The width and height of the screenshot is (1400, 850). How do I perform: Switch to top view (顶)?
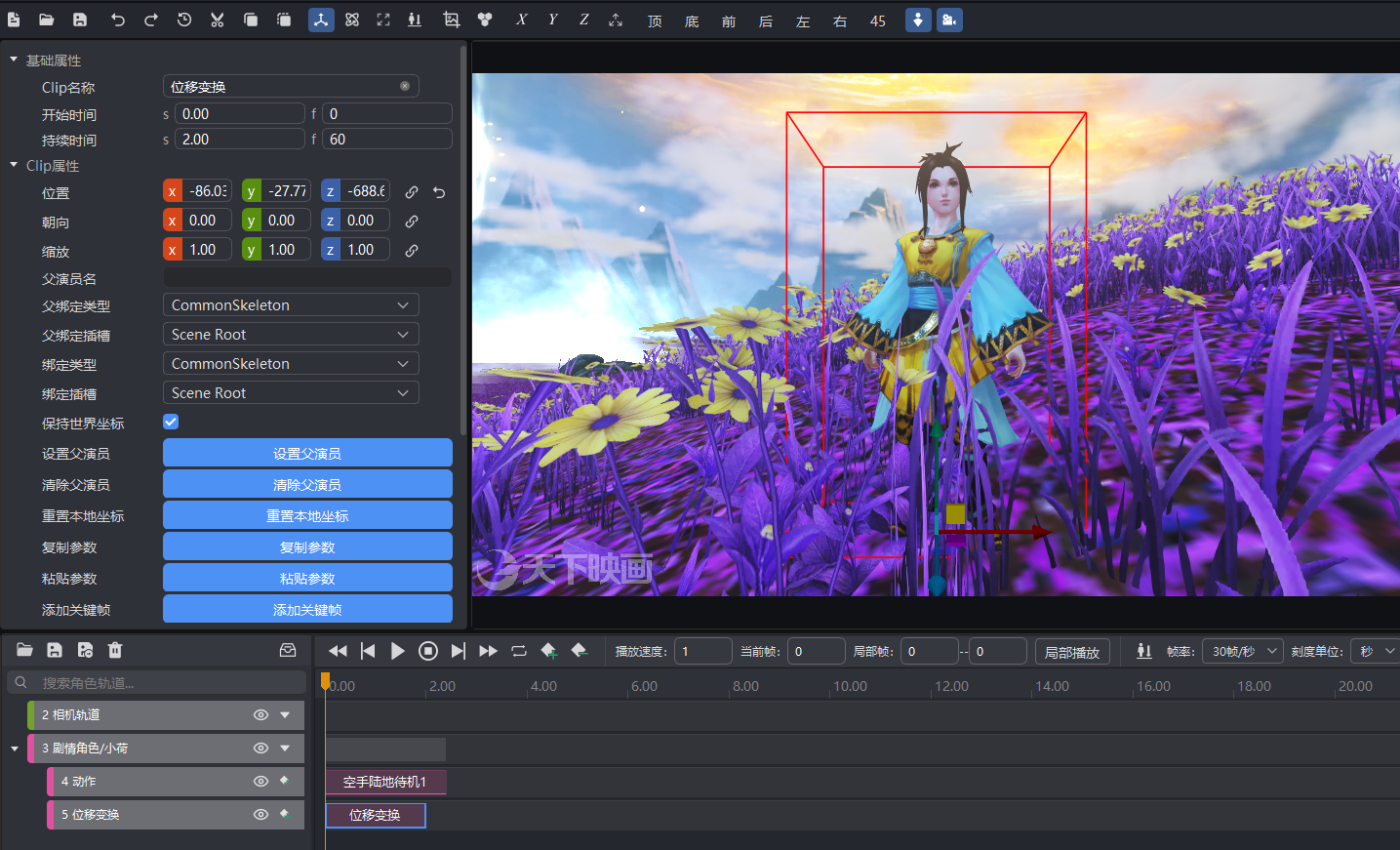pos(655,20)
